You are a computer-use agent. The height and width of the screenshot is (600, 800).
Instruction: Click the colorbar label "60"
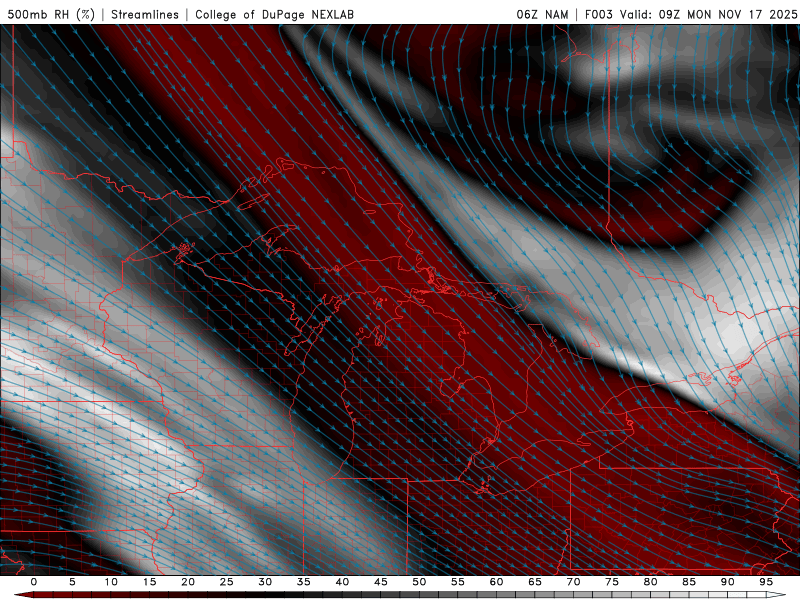(x=496, y=582)
